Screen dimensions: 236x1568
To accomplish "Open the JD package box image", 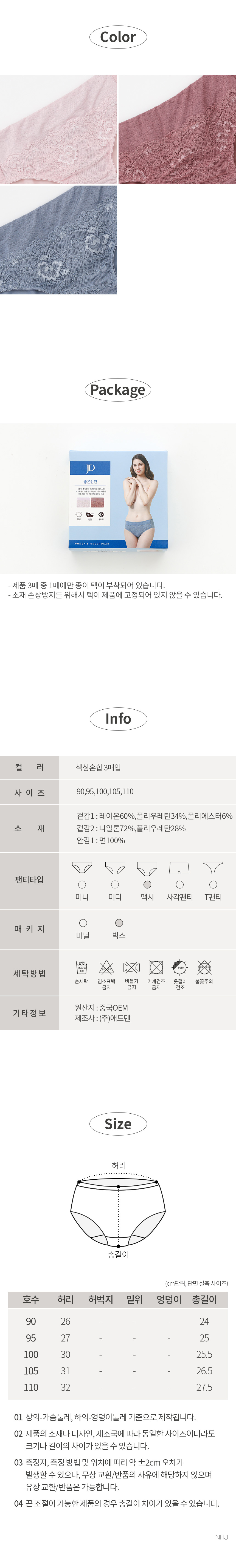I will 118,499.
